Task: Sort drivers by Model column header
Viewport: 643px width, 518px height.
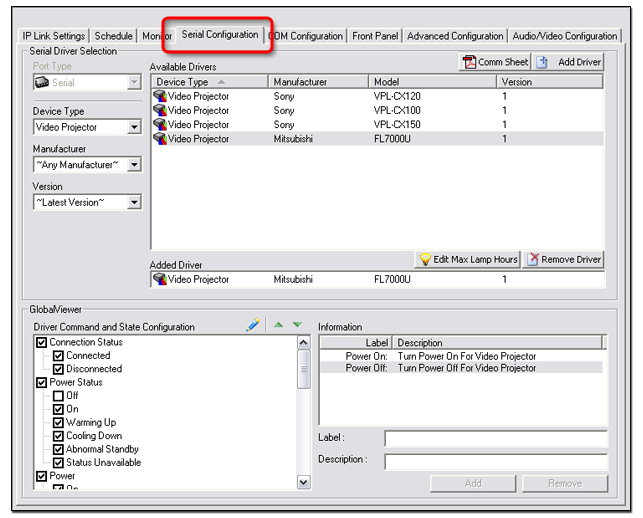Action: pyautogui.click(x=433, y=82)
